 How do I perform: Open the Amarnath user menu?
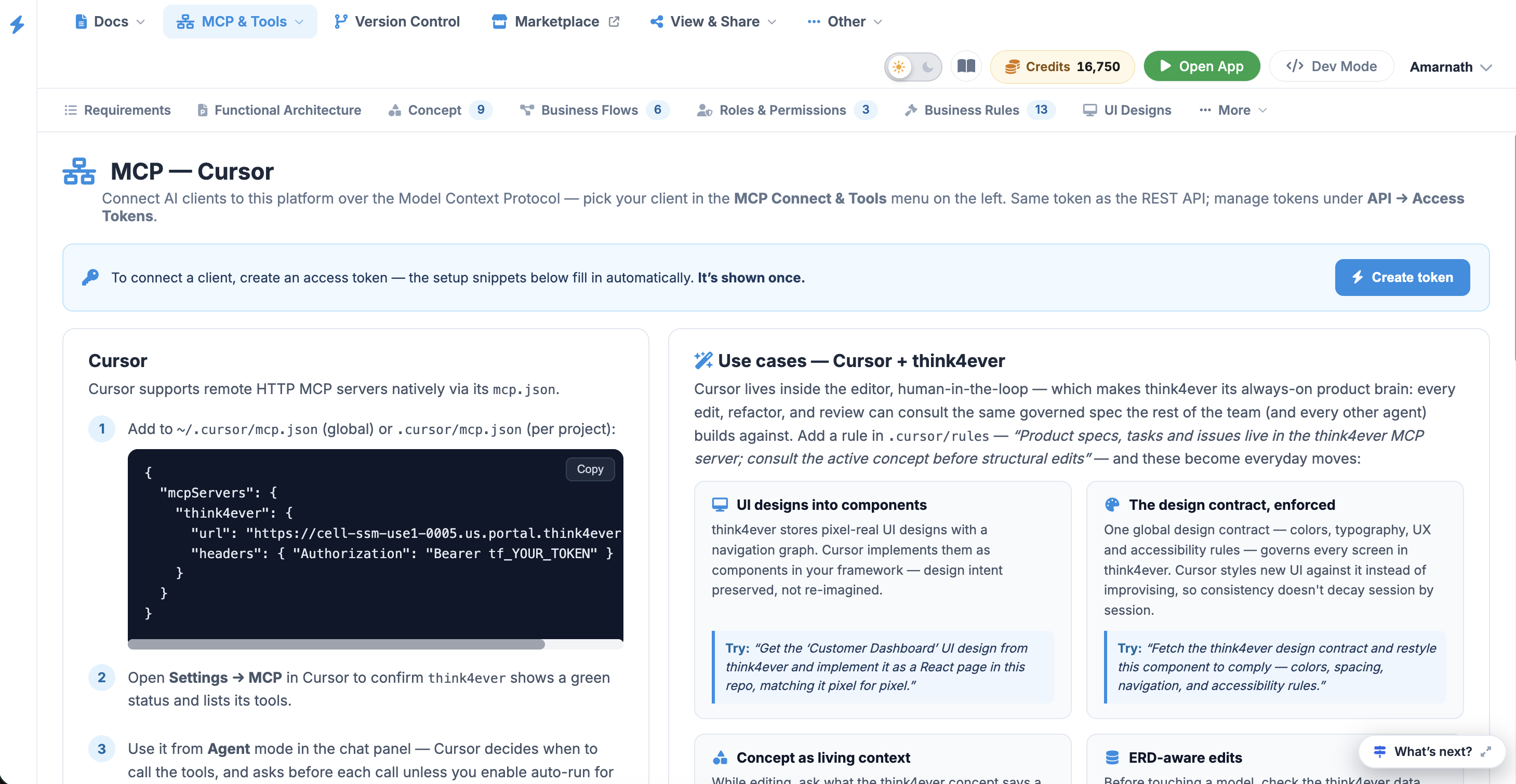(x=1449, y=66)
